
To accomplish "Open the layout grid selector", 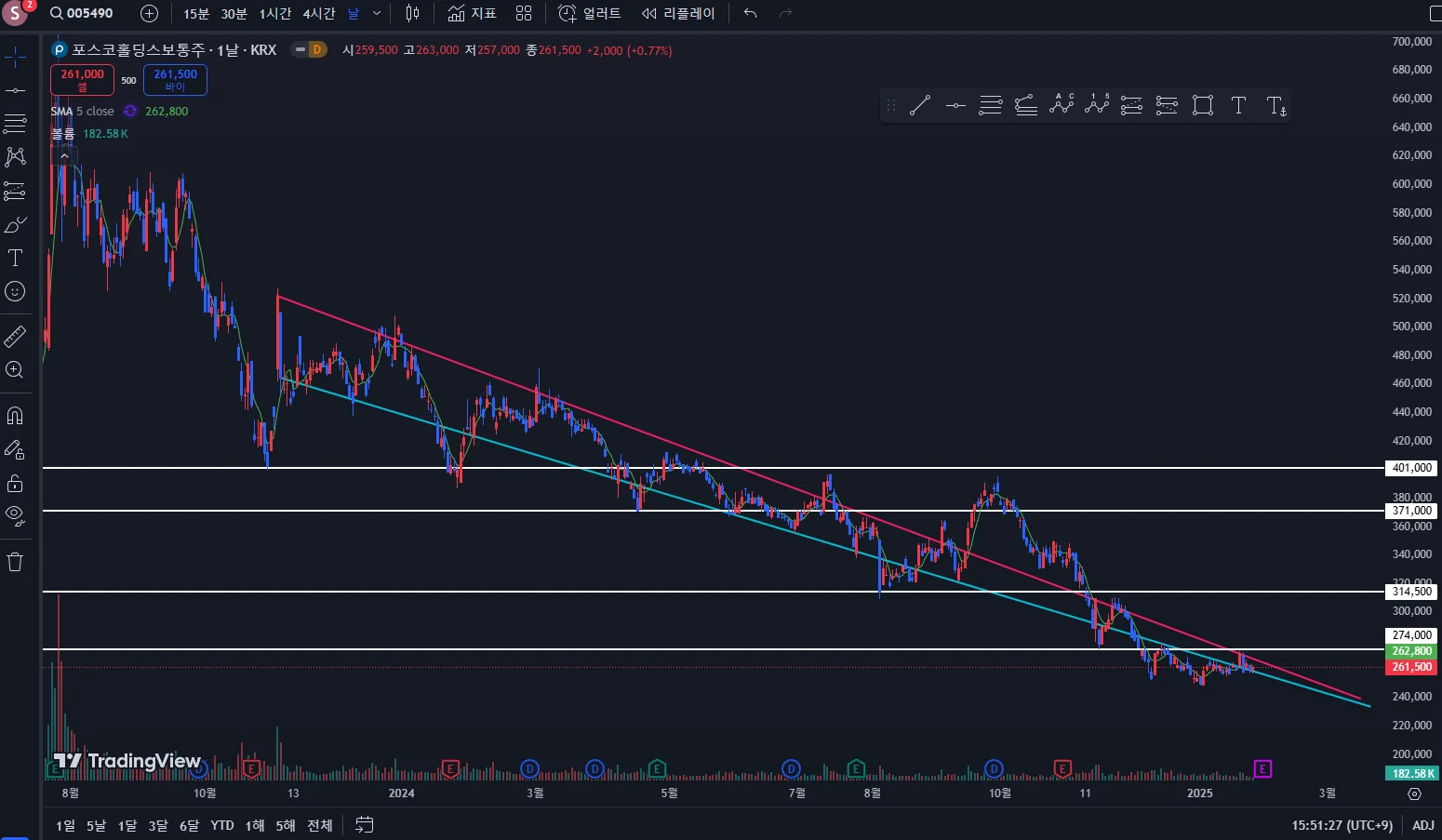I will (524, 13).
